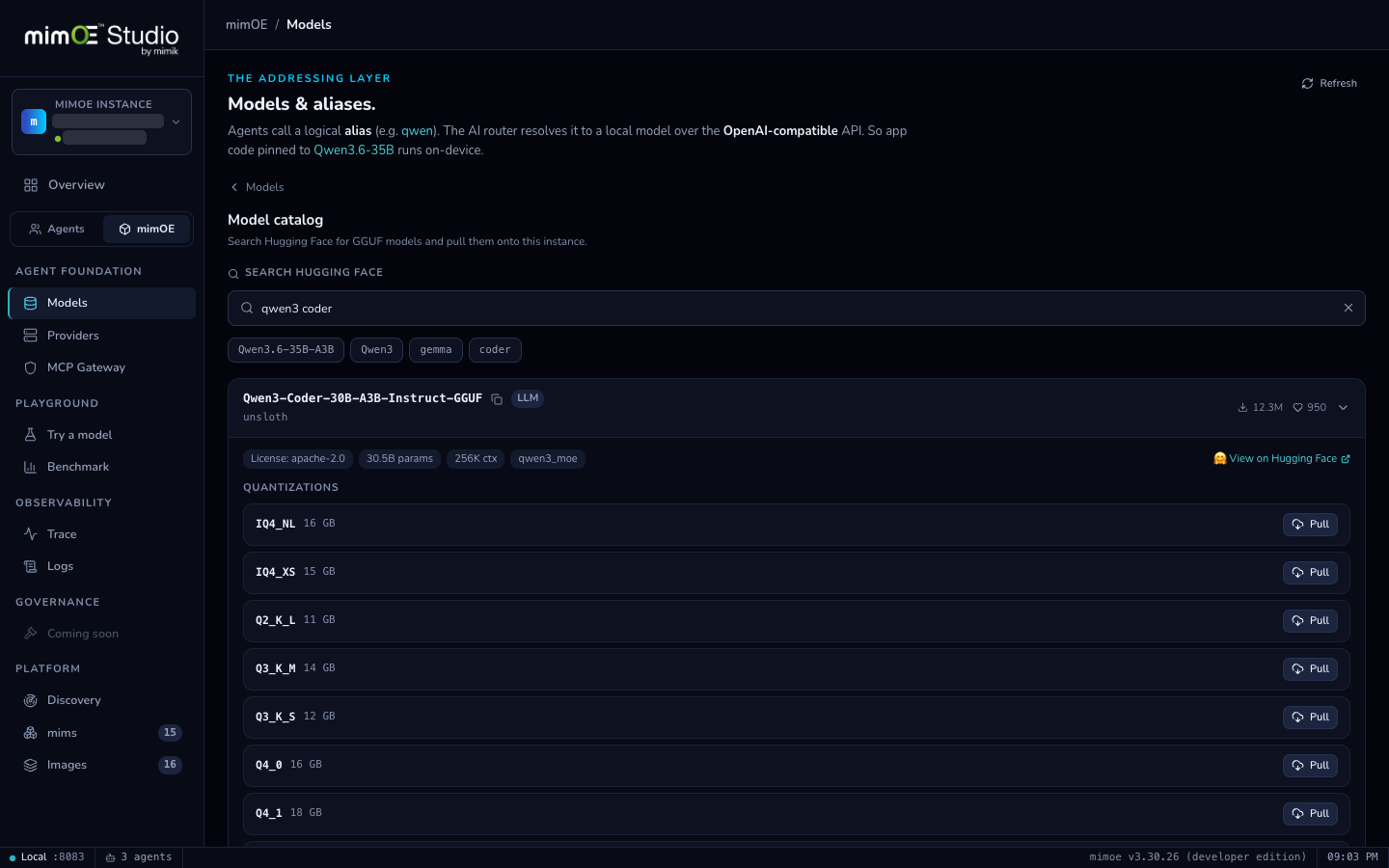Pull the IQ4_NL quantization

click(x=1310, y=525)
